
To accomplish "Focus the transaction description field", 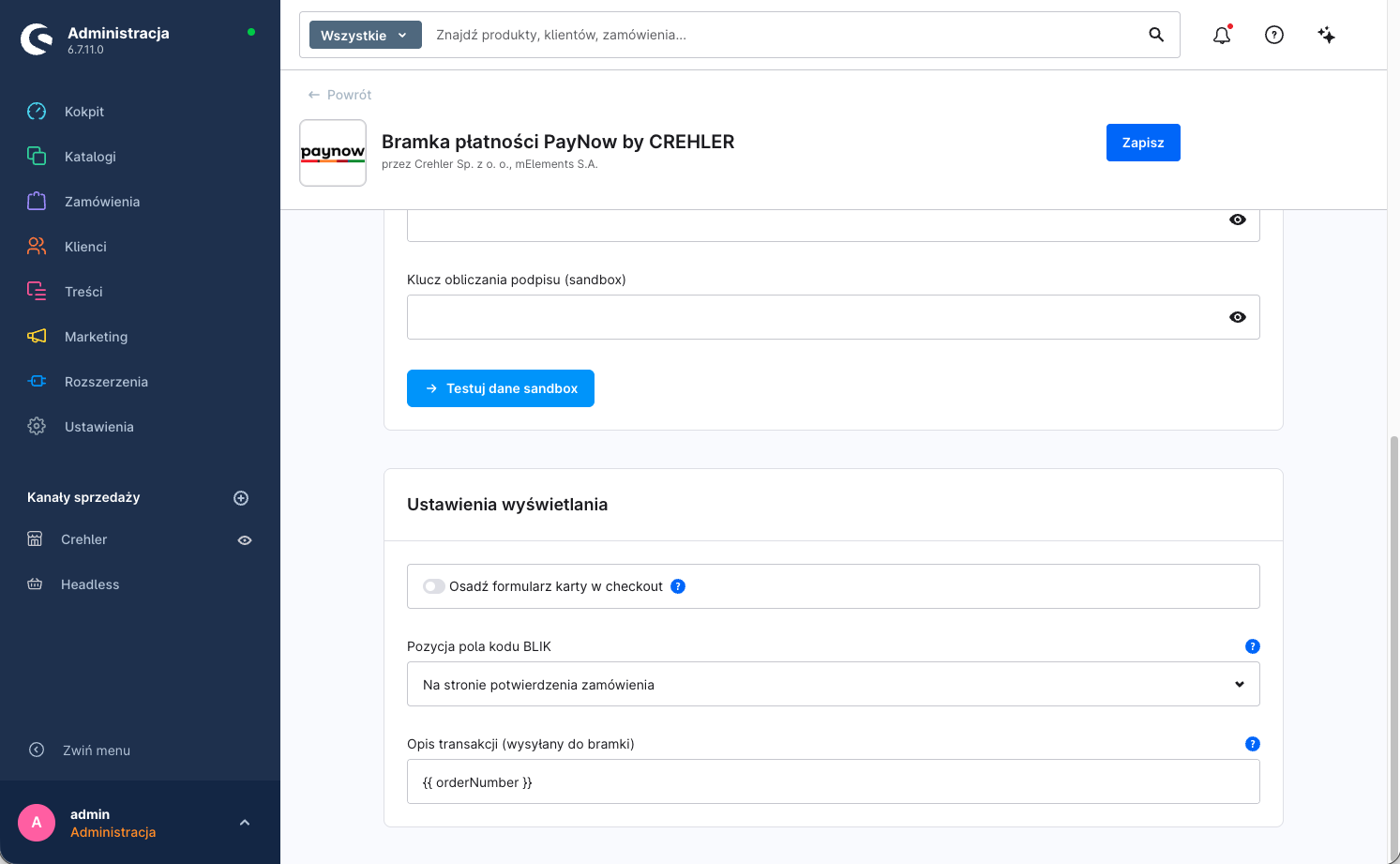I will click(x=834, y=781).
